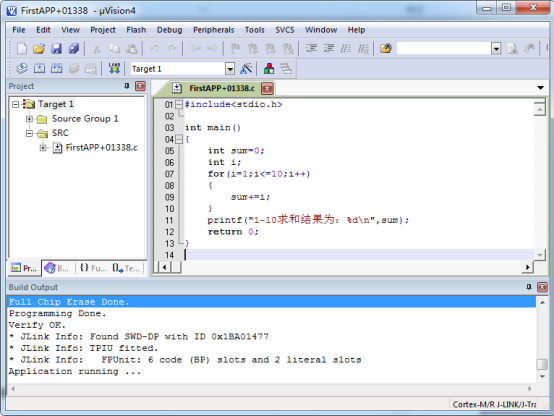The image size is (554, 416).
Task: Collapse the SRC folder in project tree
Action: point(29,133)
